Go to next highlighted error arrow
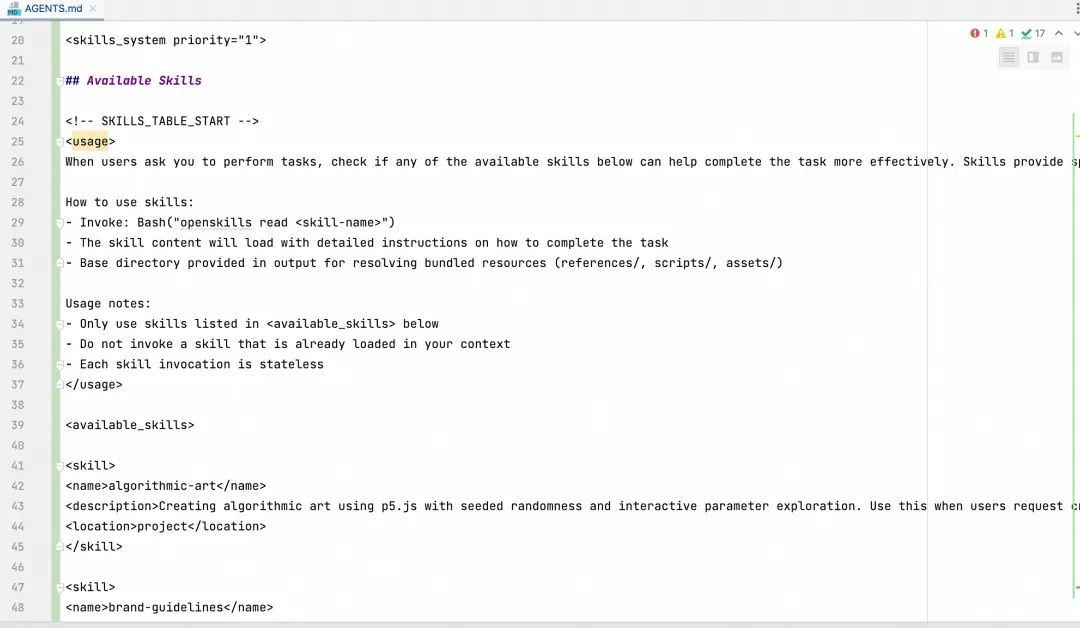 1075,34
